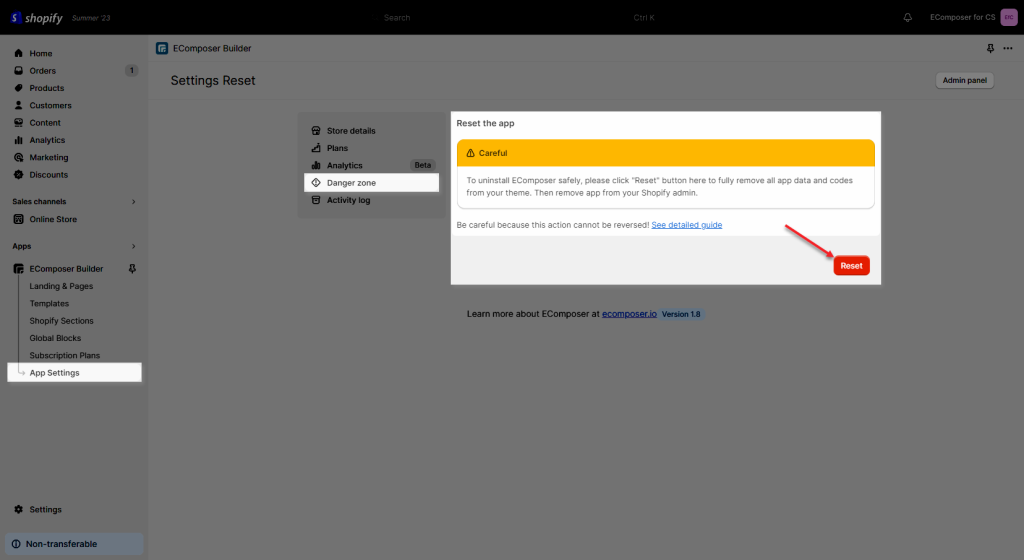The image size is (1024, 560).
Task: Click the Beta badge on Analytics
Action: tap(423, 165)
